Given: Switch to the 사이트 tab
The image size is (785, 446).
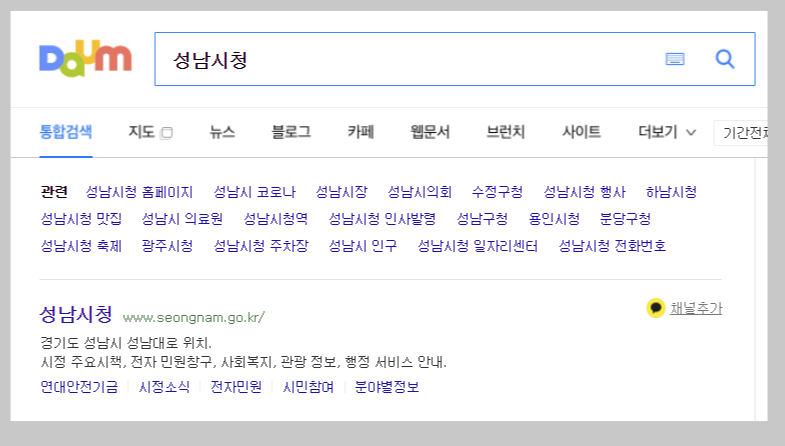Looking at the screenshot, I should 581,132.
